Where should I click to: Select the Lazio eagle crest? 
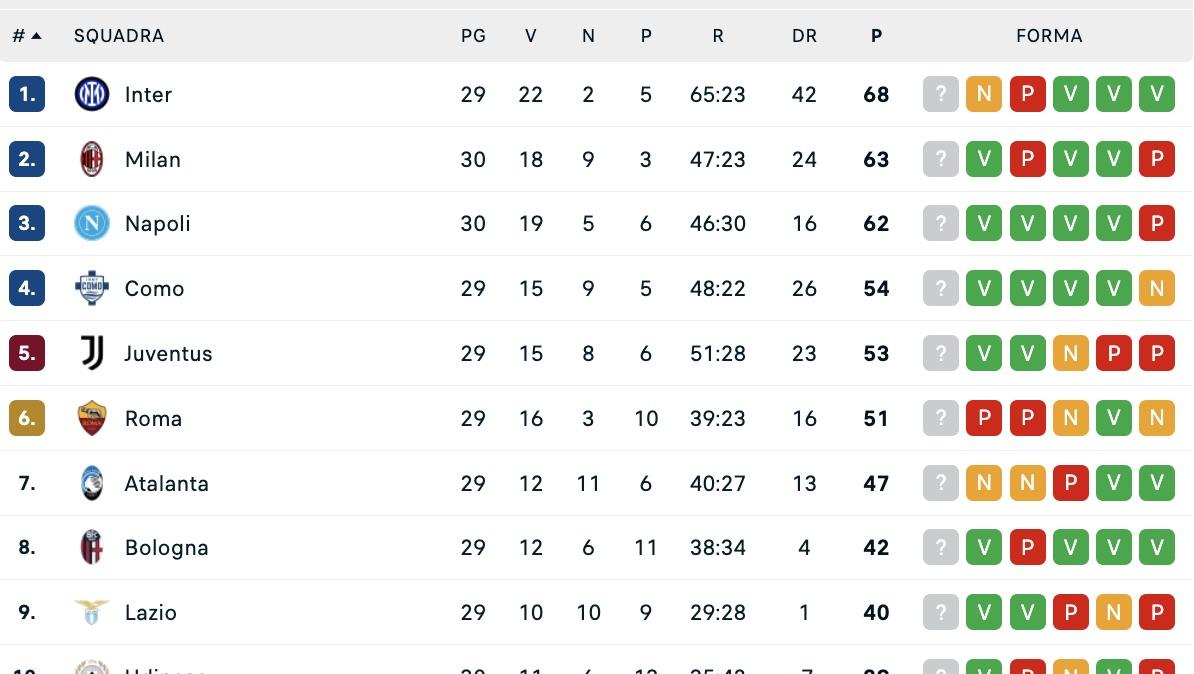point(91,612)
